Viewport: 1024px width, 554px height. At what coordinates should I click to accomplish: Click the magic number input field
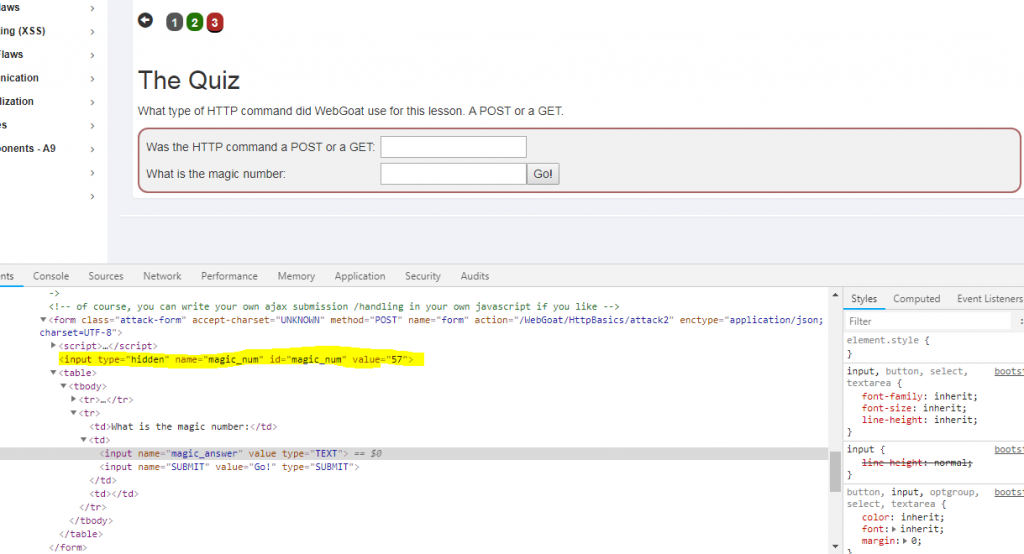[453, 174]
